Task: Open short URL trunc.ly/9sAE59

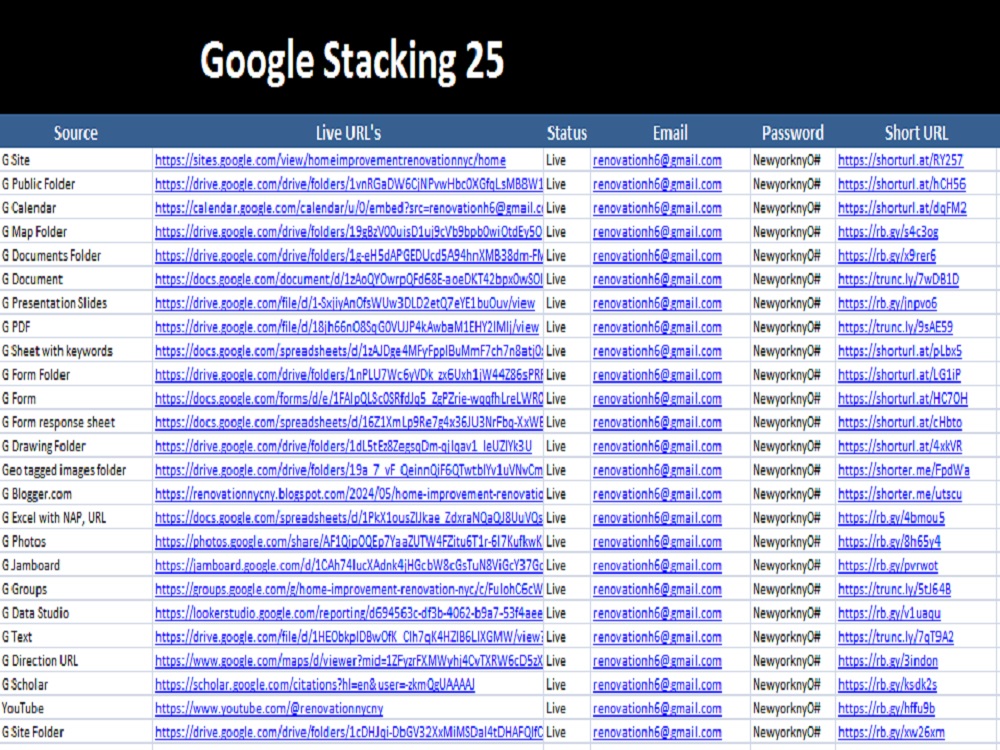Action: click(x=895, y=327)
